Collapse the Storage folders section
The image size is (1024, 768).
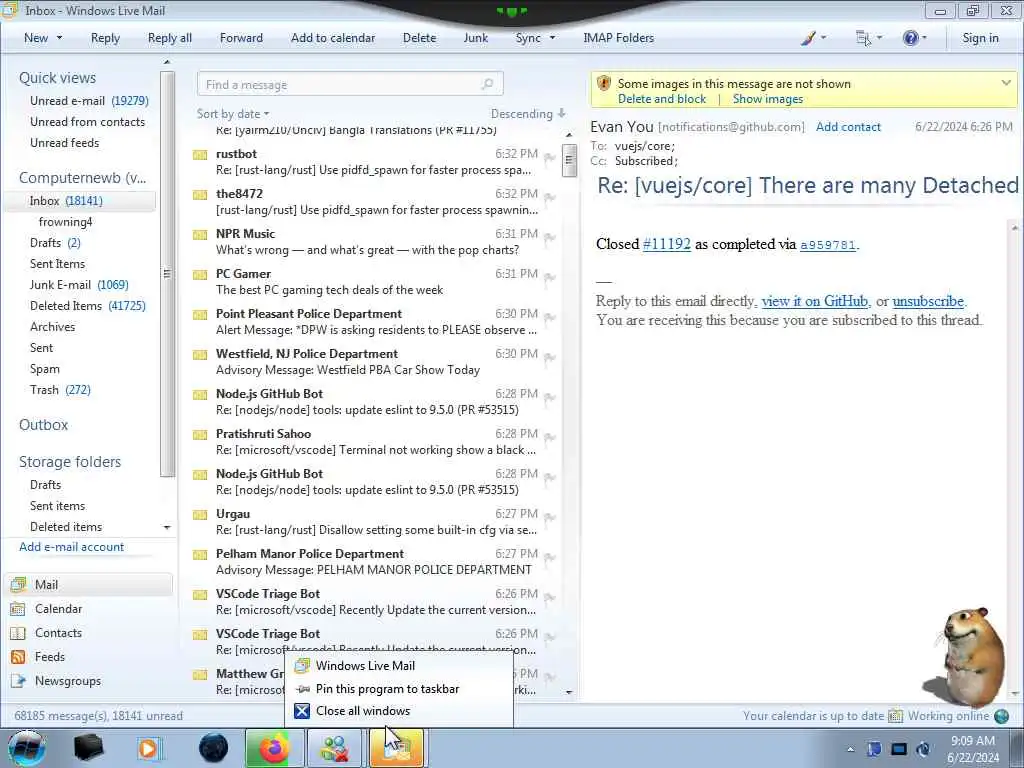(x=70, y=462)
